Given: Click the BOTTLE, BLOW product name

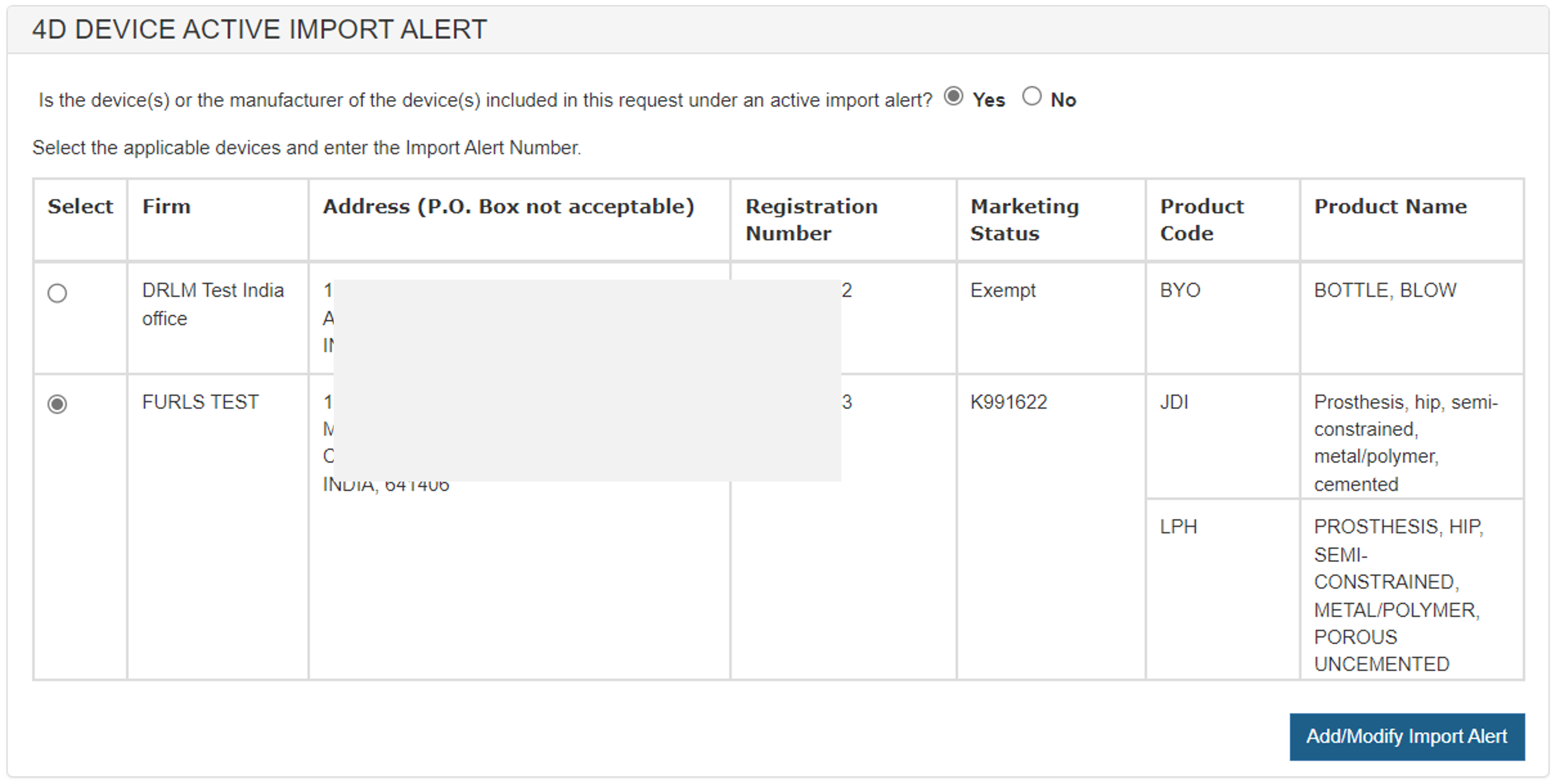Looking at the screenshot, I should [x=1385, y=290].
